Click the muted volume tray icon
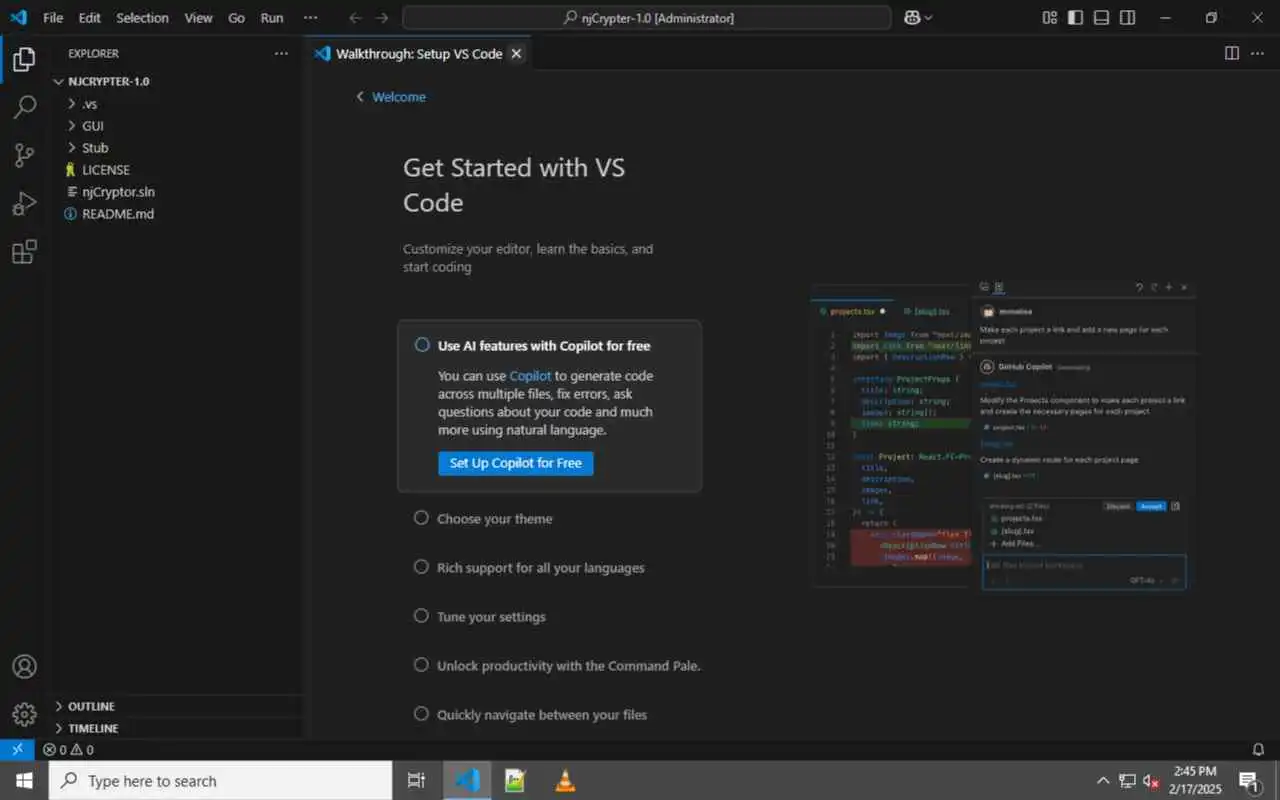This screenshot has height=800, width=1280. (1151, 781)
